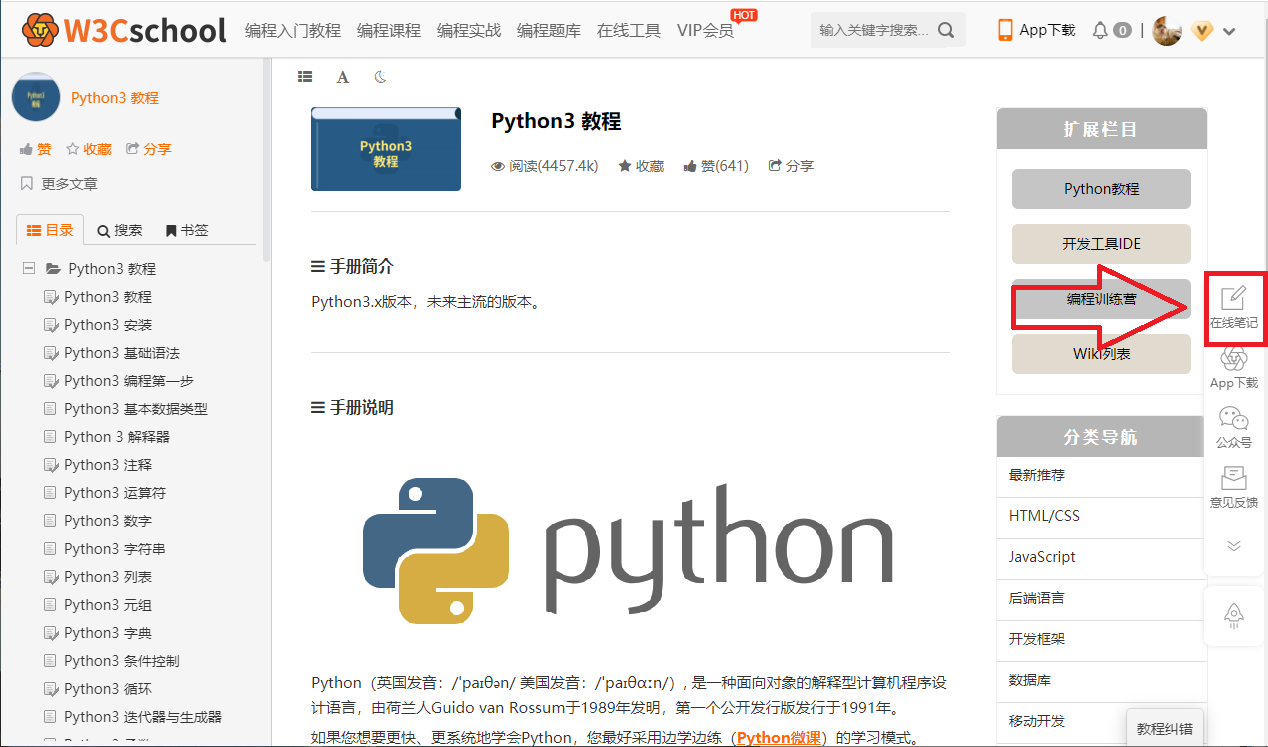Screen dimensions: 1268x747
Task: Click the 公众号 WeChat icon in sidebar
Action: [1233, 426]
